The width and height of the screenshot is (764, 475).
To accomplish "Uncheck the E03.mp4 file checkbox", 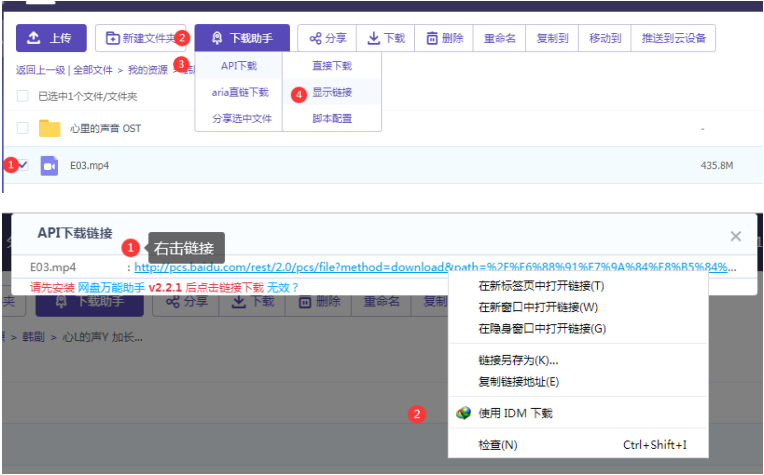I will click(22, 165).
